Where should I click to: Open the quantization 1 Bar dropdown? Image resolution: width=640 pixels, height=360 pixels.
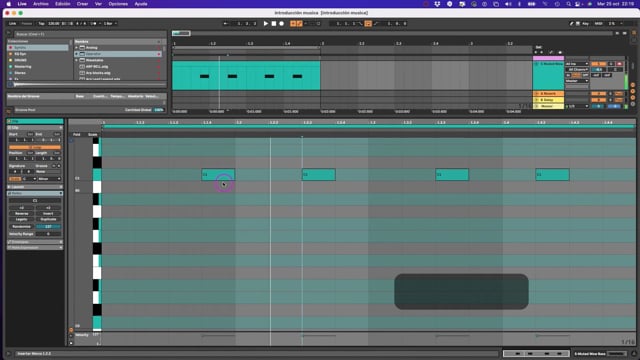[x=110, y=24]
